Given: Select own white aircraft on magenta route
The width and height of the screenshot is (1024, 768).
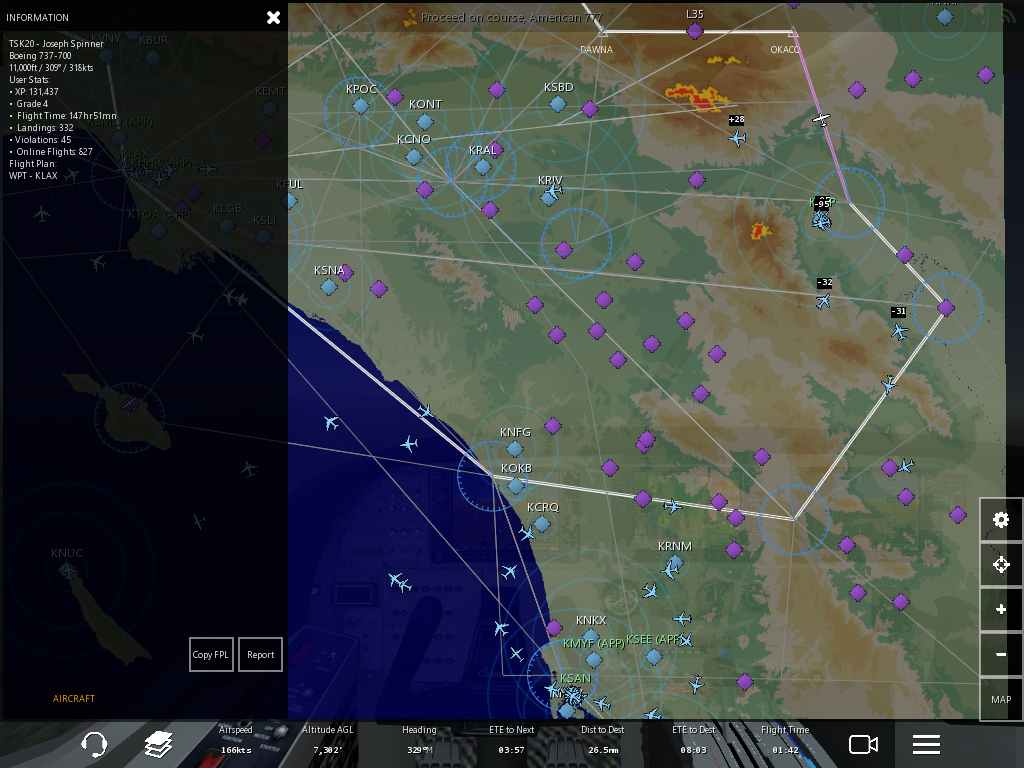Looking at the screenshot, I should point(821,119).
